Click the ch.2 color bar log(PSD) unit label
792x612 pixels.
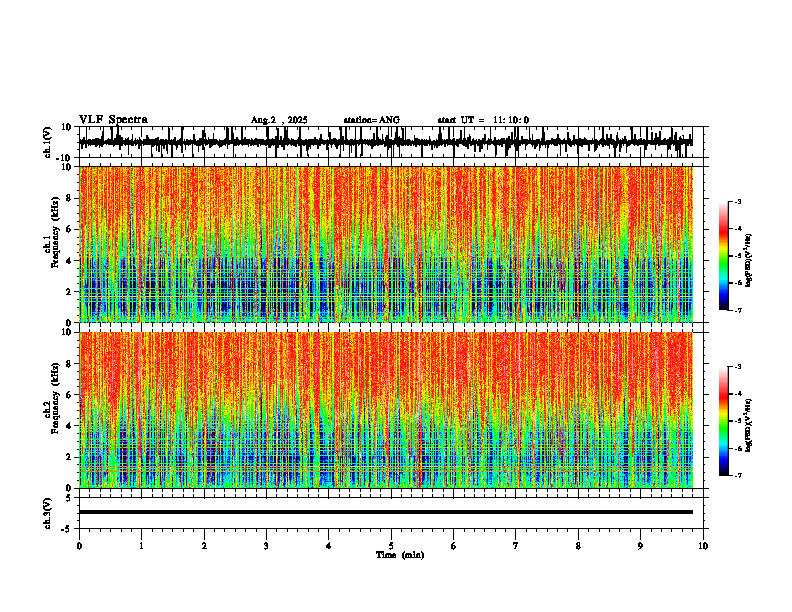749,426
